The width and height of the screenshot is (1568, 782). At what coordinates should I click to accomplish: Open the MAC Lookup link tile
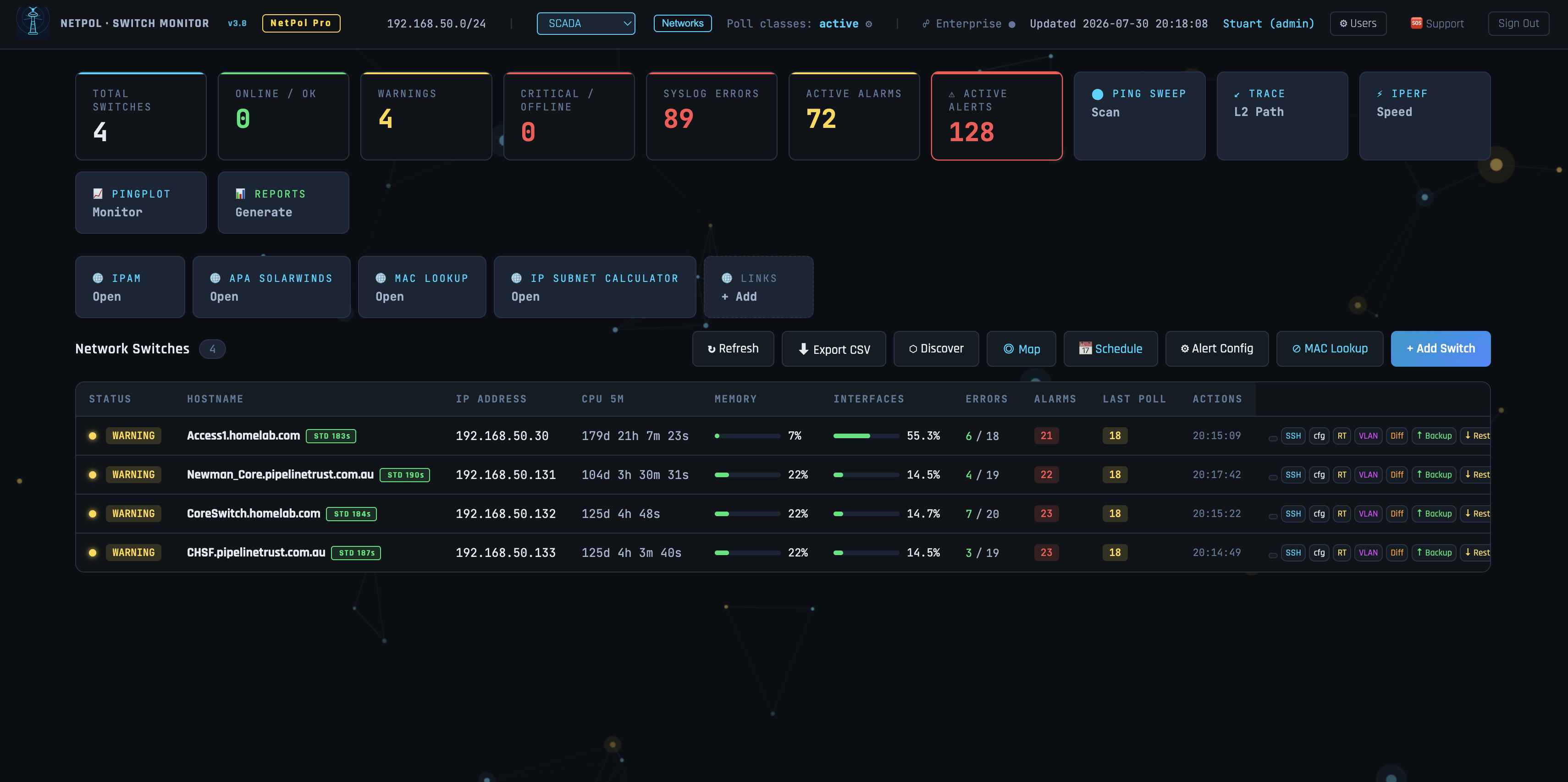pyautogui.click(x=422, y=286)
